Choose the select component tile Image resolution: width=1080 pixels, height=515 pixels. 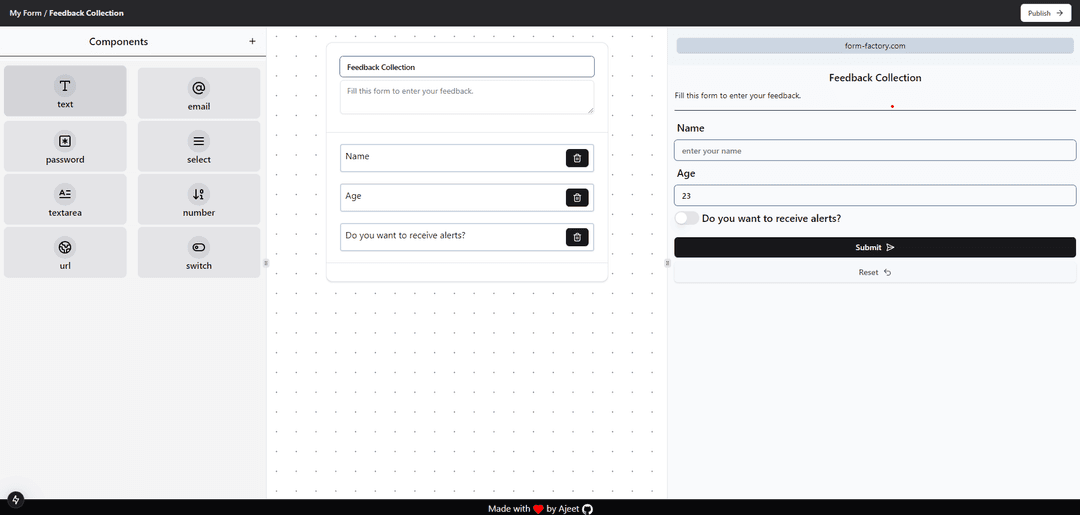point(198,146)
